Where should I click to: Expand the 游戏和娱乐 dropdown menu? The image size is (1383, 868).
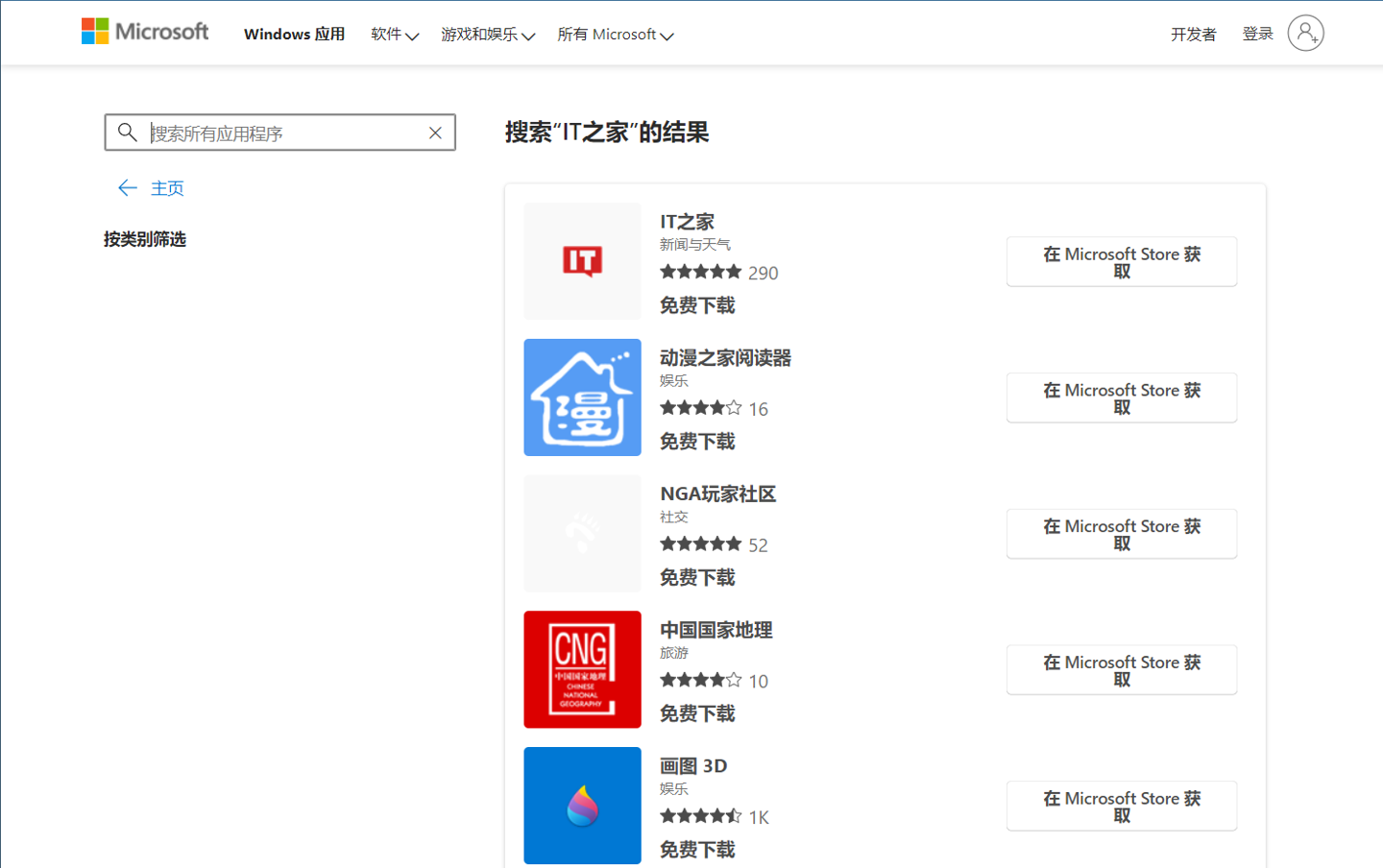click(x=488, y=35)
